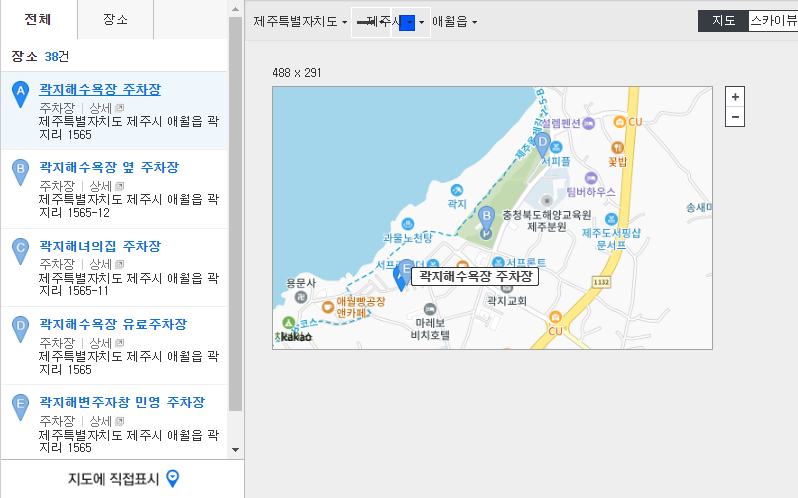Click the CU store icon at map top
Viewport: 798px width, 498px height.
click(x=619, y=122)
